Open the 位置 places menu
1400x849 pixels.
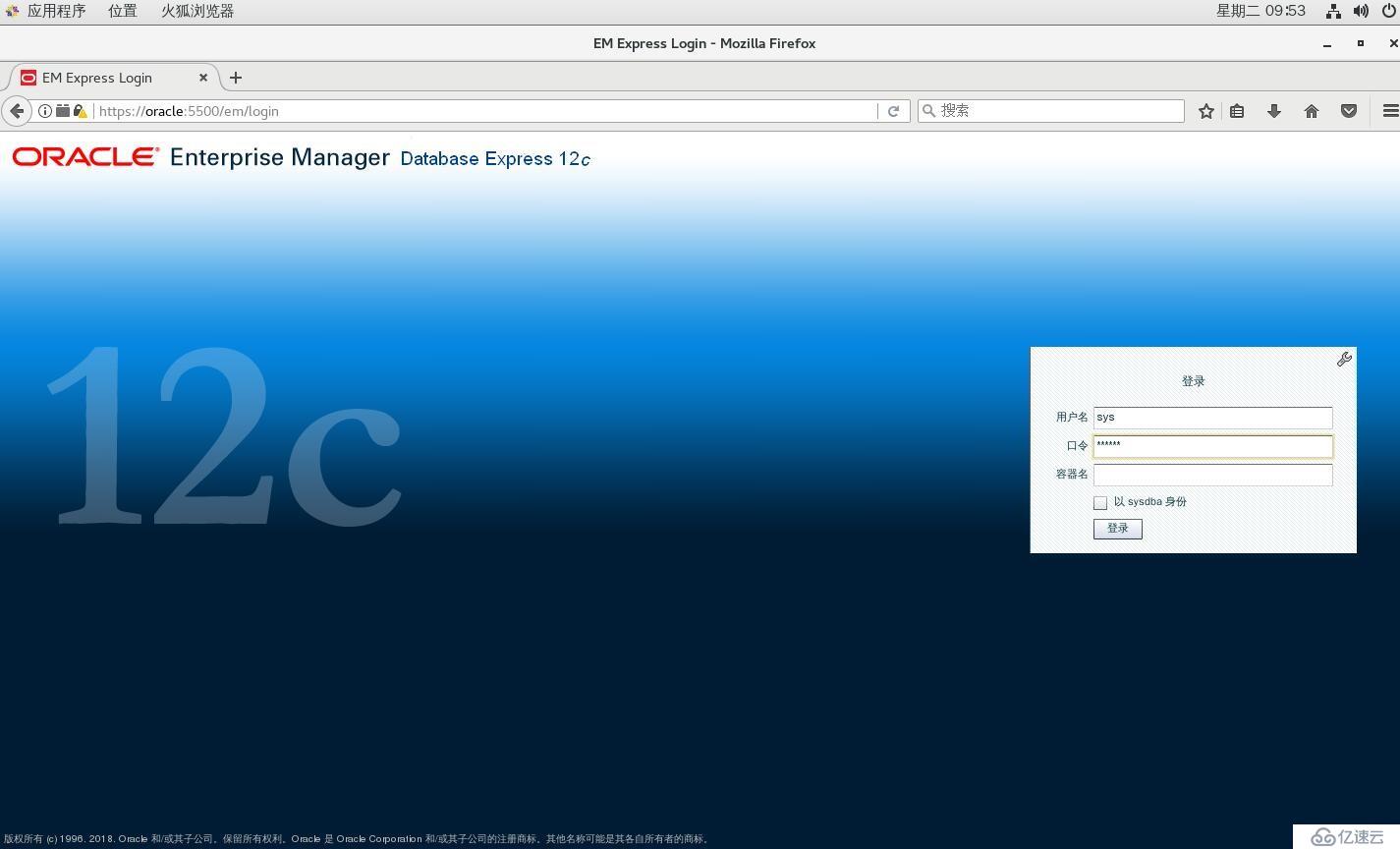click(123, 11)
